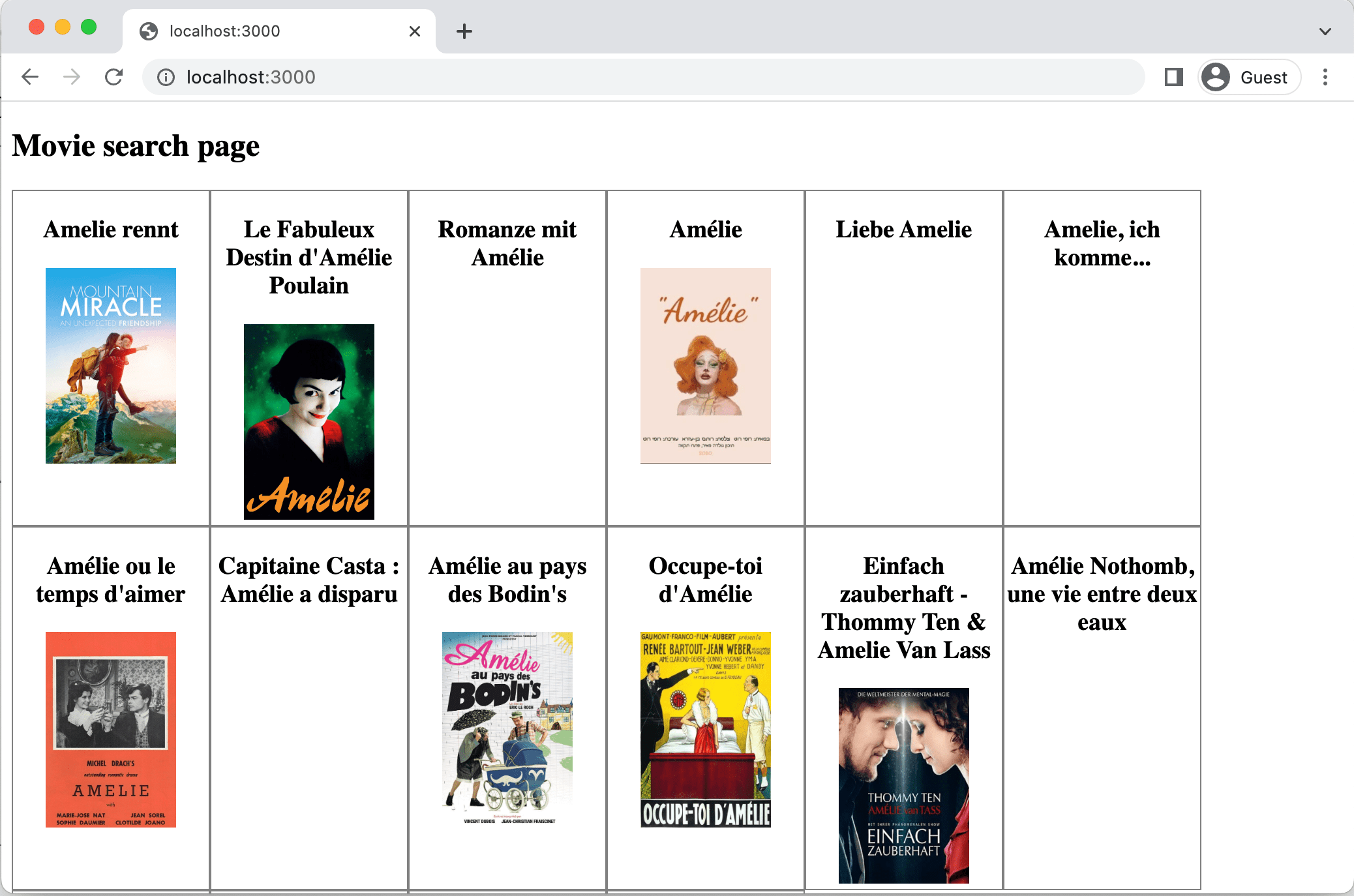The image size is (1354, 896).
Task: Reload the localhost page
Action: 114,77
